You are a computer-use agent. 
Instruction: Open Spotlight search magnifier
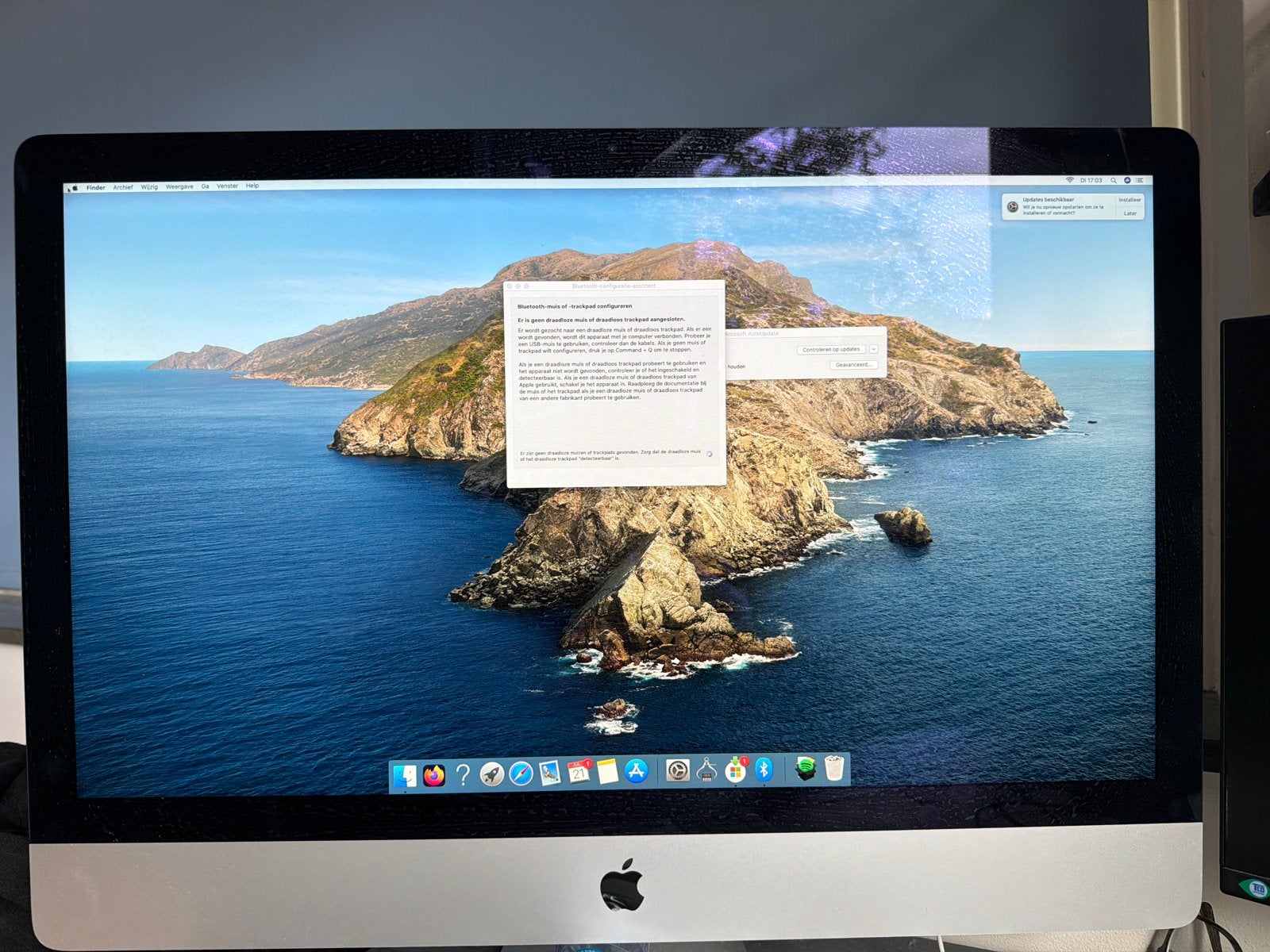pyautogui.click(x=1114, y=180)
